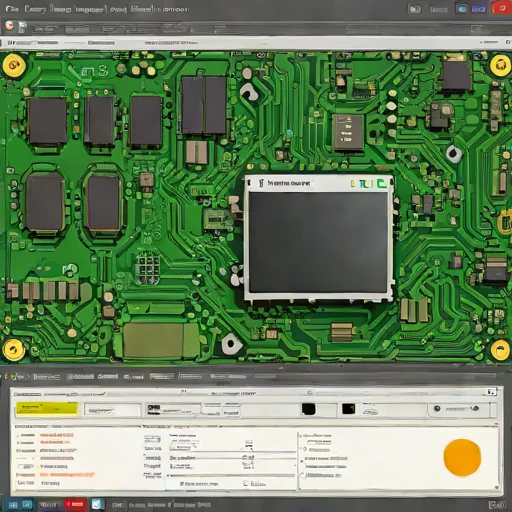Click the green bracket icon in the inset window header

(x=382, y=184)
